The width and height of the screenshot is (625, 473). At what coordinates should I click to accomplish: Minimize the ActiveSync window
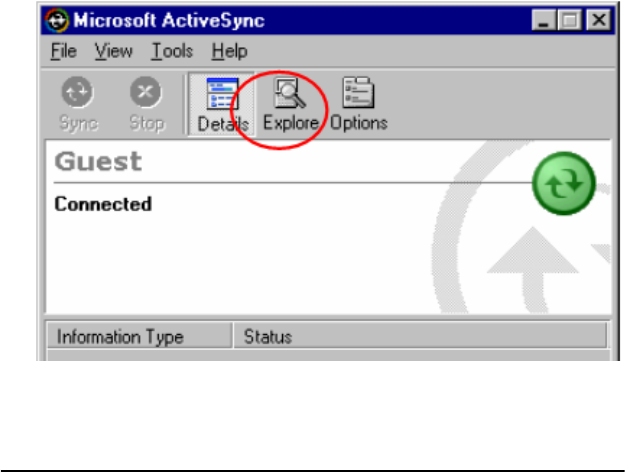tap(543, 20)
